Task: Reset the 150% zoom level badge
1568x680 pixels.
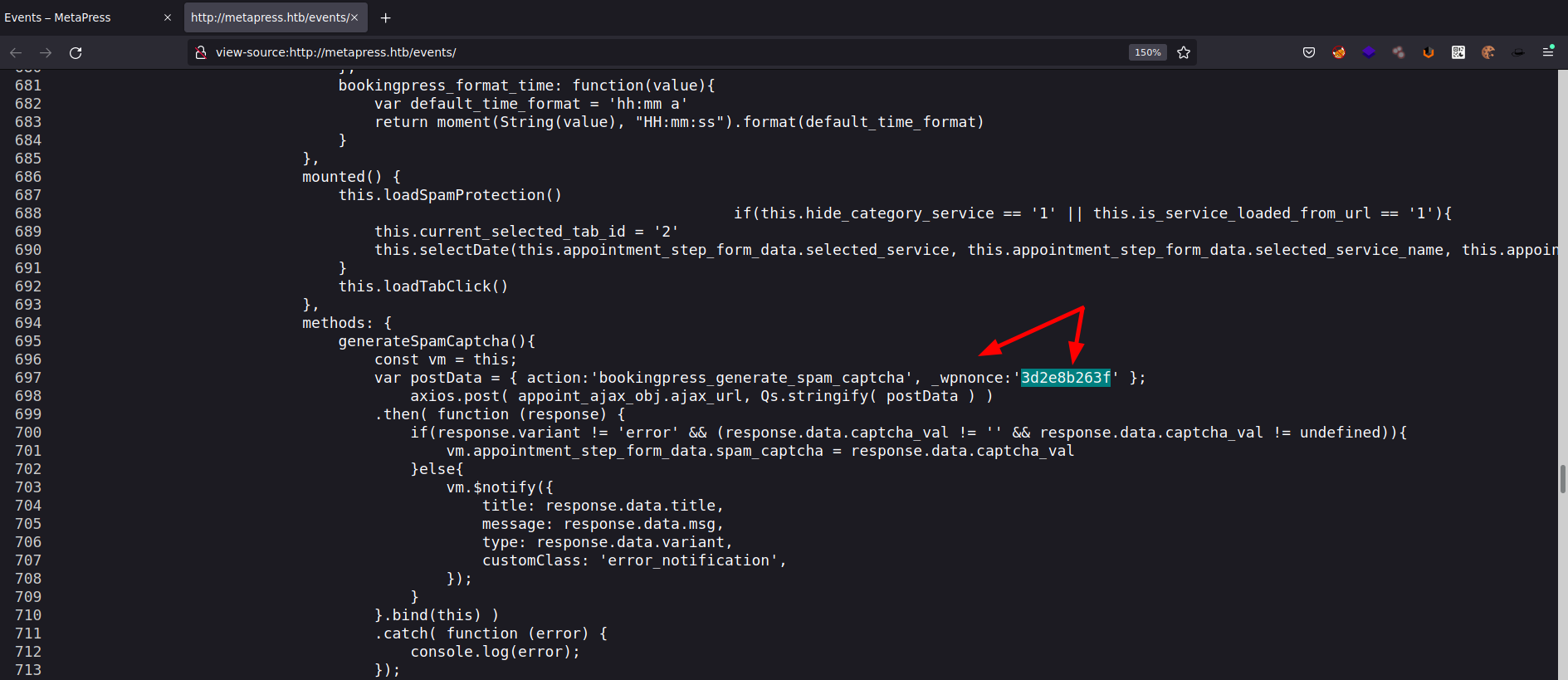Action: click(x=1147, y=52)
